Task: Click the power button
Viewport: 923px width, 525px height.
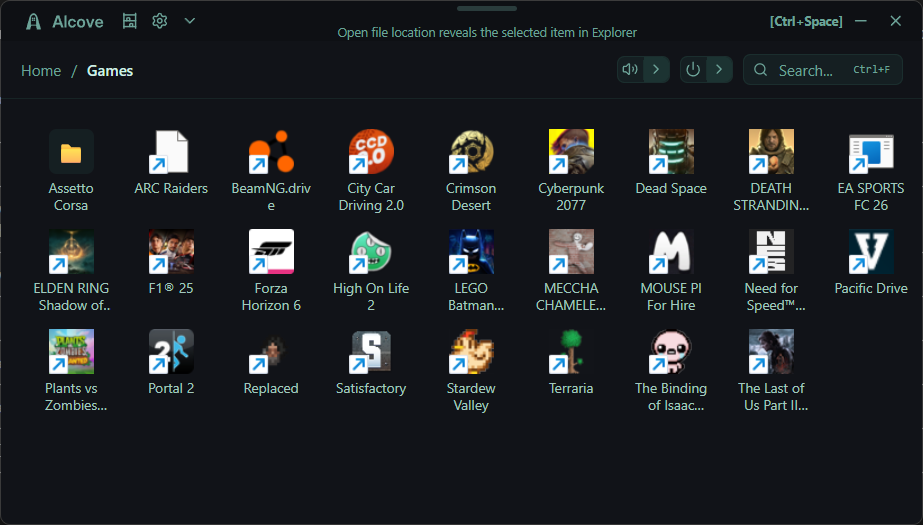Action: point(693,69)
